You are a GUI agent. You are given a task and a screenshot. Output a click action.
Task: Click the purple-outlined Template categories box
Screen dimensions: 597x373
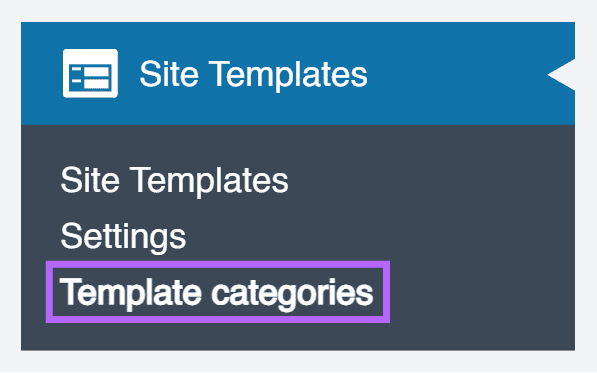tap(218, 292)
